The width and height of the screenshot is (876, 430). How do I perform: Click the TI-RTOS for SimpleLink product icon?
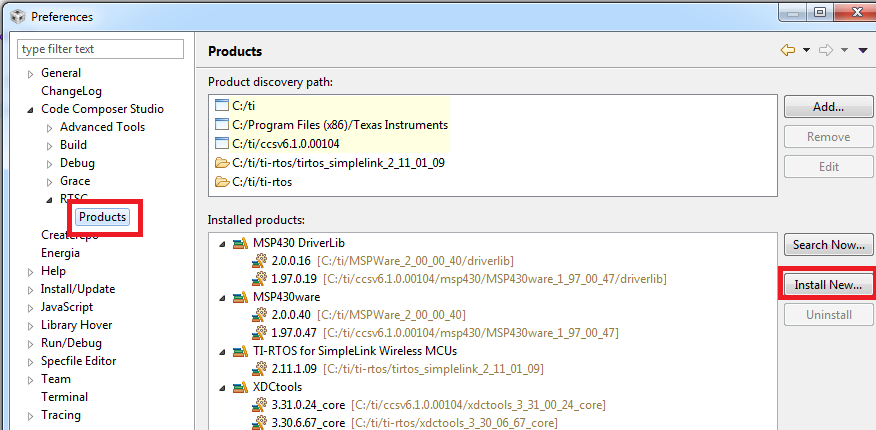[x=240, y=351]
